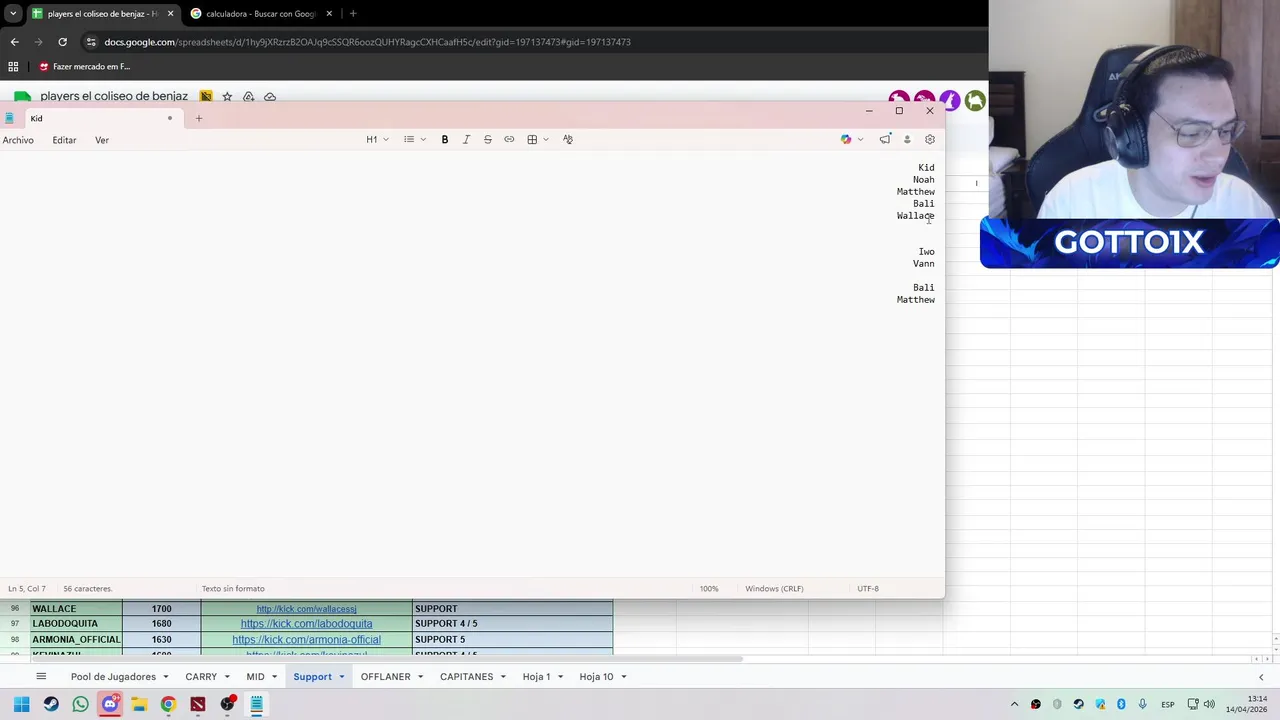
Task: Open the list style dropdown in Notepad
Action: pyautogui.click(x=415, y=139)
